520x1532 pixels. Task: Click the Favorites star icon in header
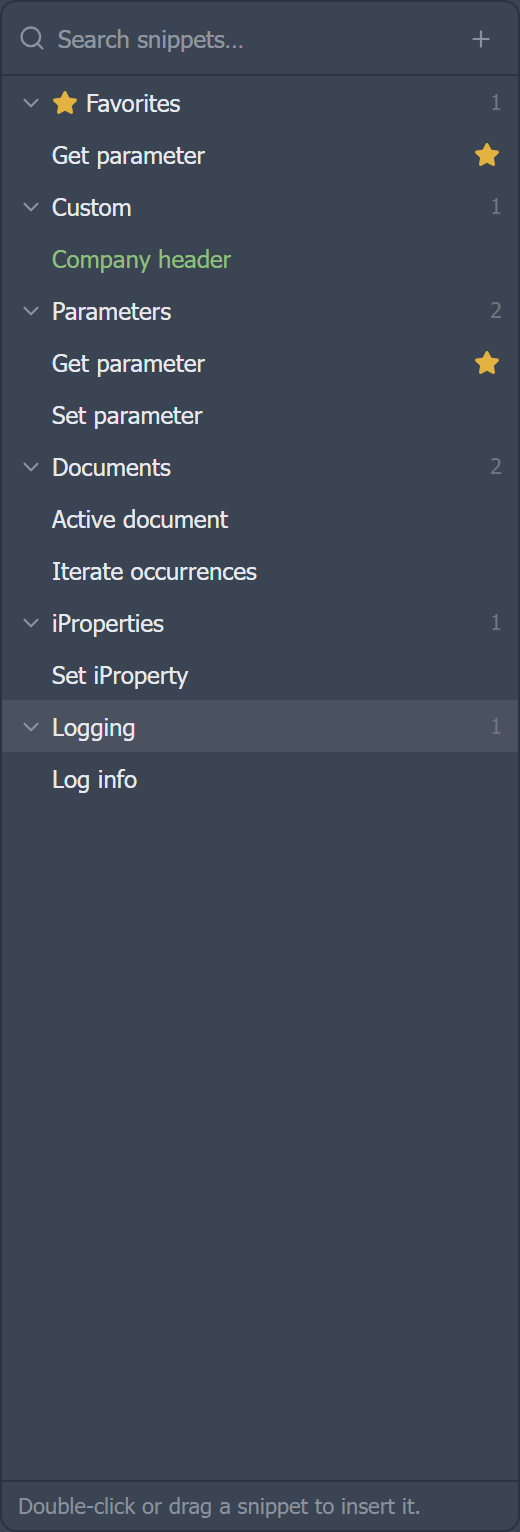click(65, 103)
